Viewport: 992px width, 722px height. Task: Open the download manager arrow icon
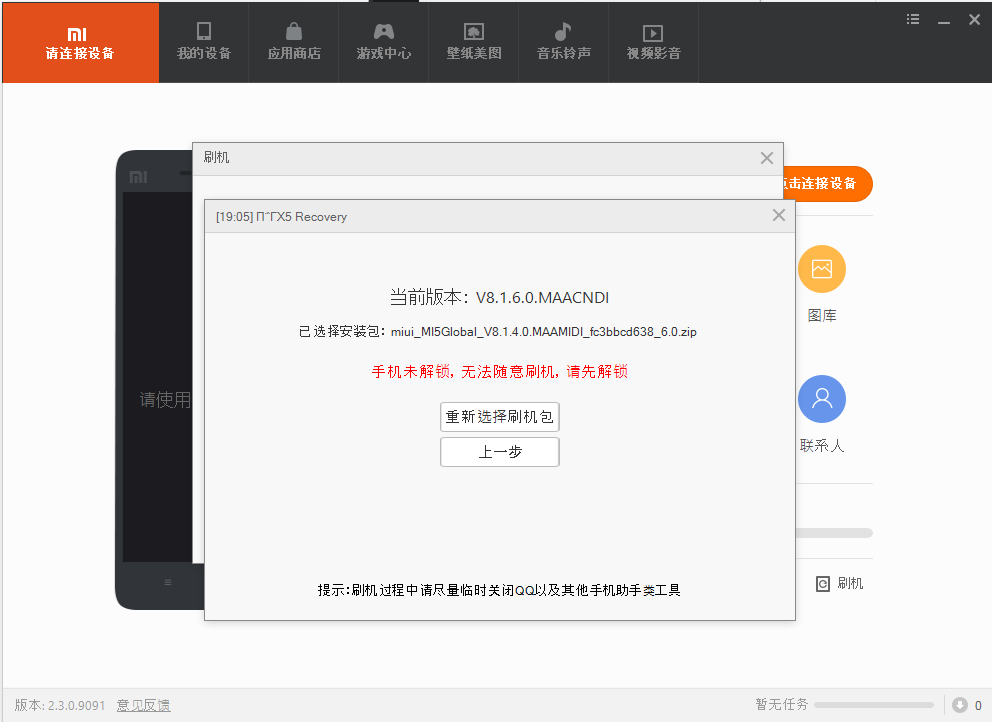(960, 705)
